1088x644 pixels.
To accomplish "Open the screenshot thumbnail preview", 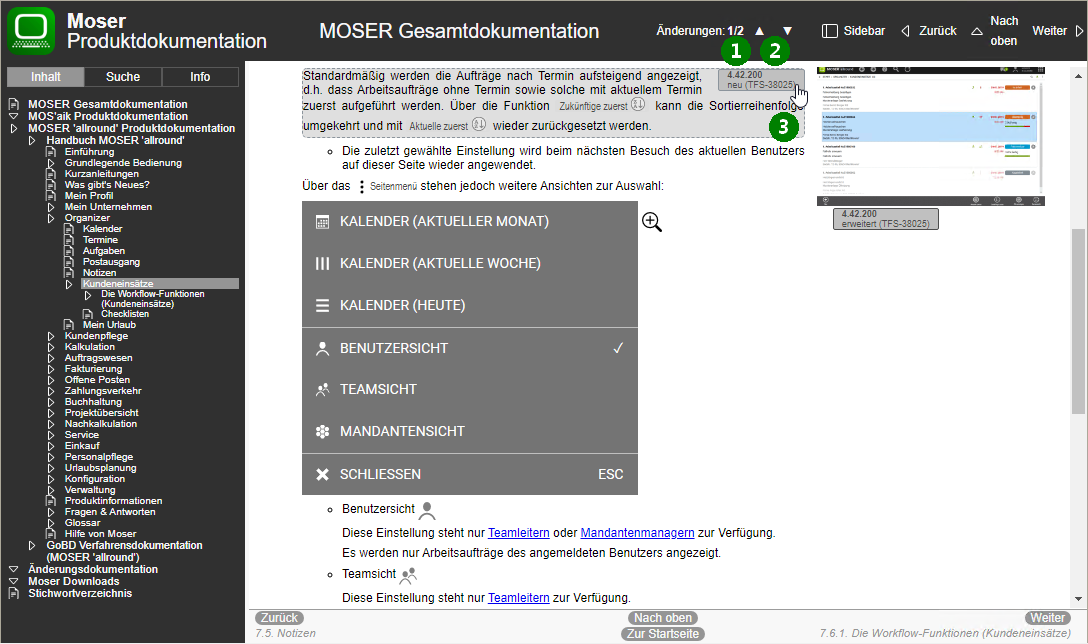I will coord(930,136).
